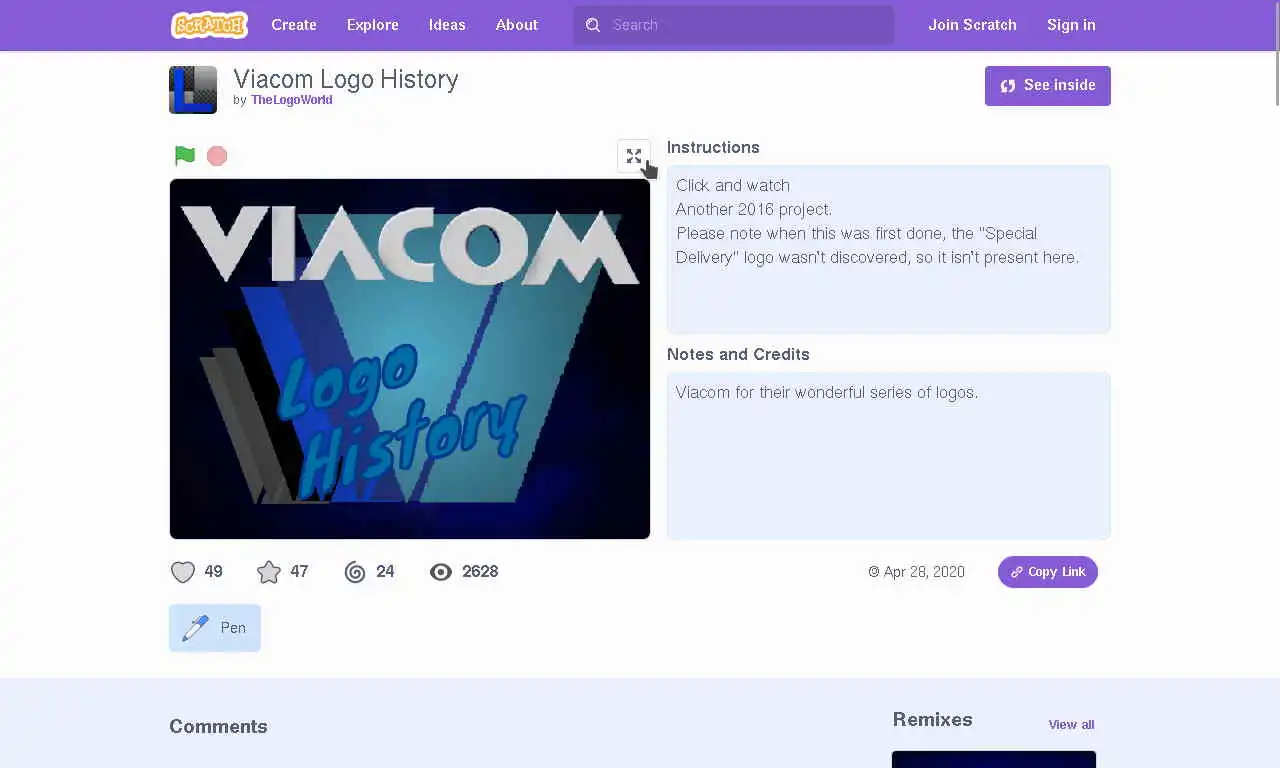Click the Notes and Credits text box
The height and width of the screenshot is (768, 1280).
[x=889, y=456]
